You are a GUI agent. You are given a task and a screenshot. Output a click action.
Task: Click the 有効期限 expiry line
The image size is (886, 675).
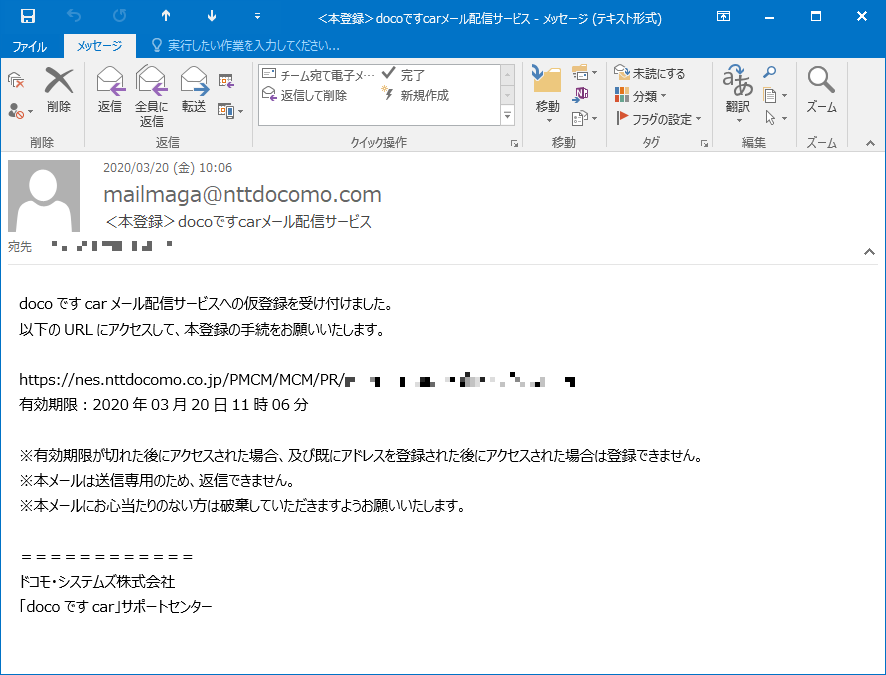point(164,405)
